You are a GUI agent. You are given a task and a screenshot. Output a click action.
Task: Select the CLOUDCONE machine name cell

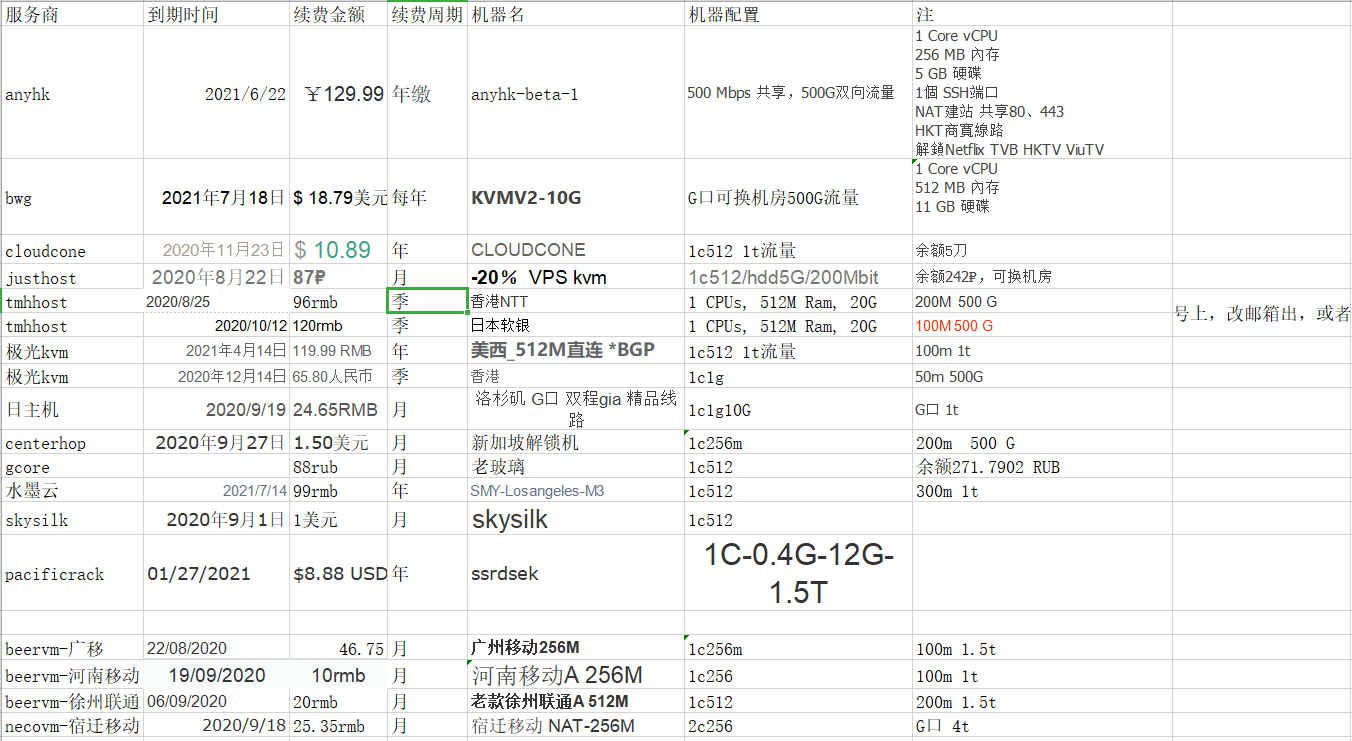pos(576,250)
